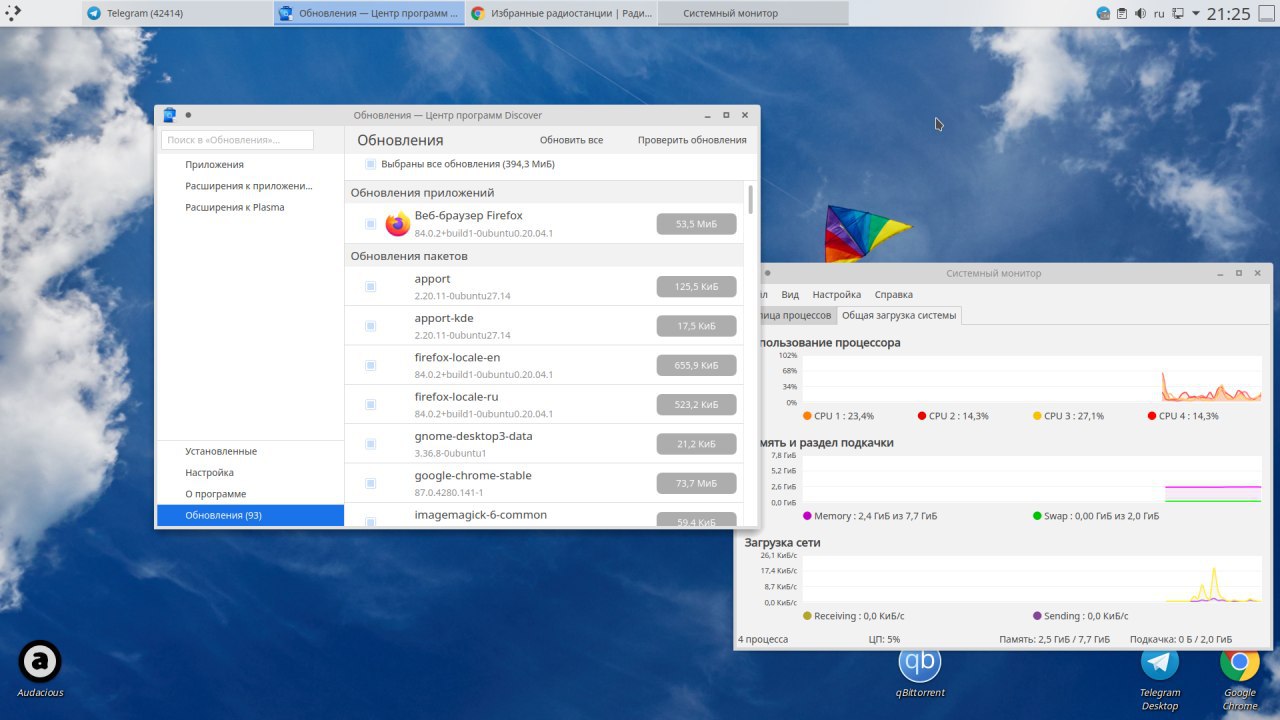Open 'Приложения' in the Discover sidebar
This screenshot has height=720, width=1280.
point(250,164)
